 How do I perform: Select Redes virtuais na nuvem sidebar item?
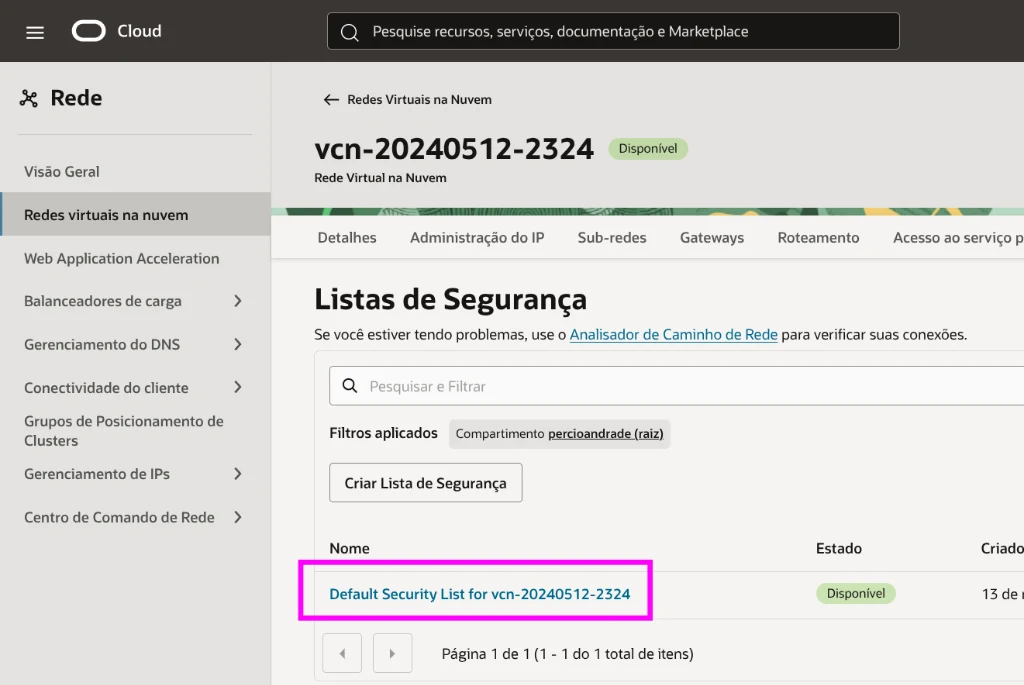(x=135, y=215)
